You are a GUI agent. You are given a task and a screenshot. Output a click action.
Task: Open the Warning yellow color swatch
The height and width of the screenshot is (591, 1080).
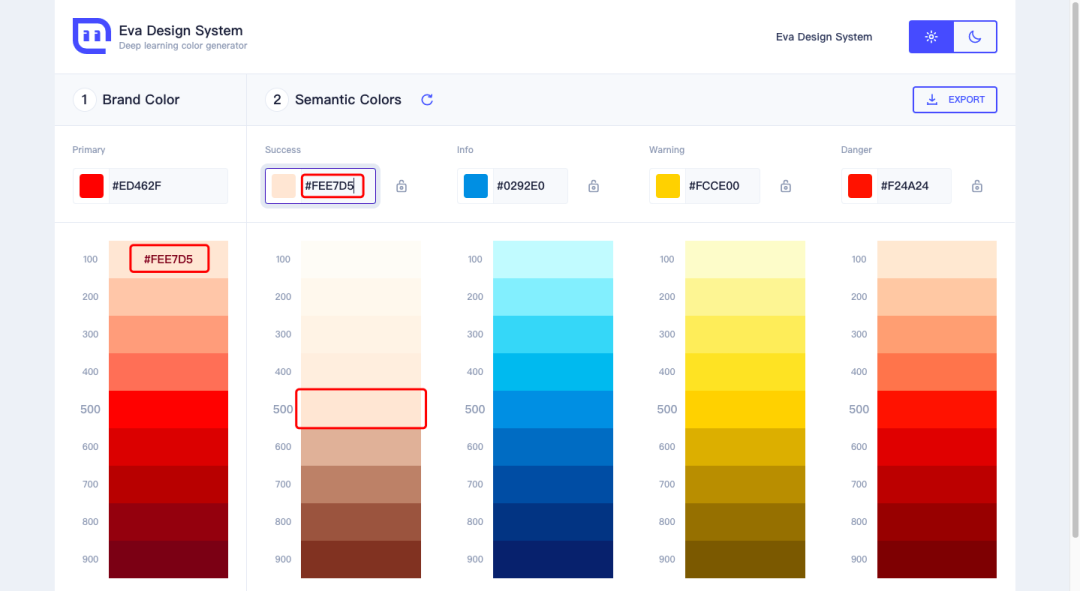(668, 186)
